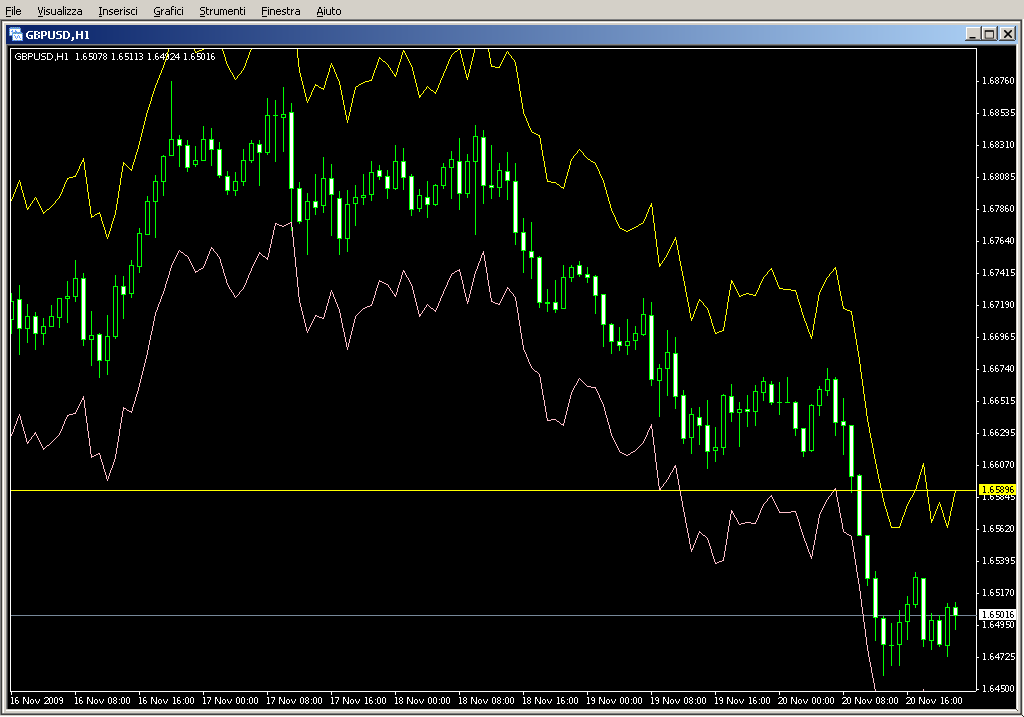The height and width of the screenshot is (717, 1024).
Task: Click price axis value 1.67415
Action: 999,273
